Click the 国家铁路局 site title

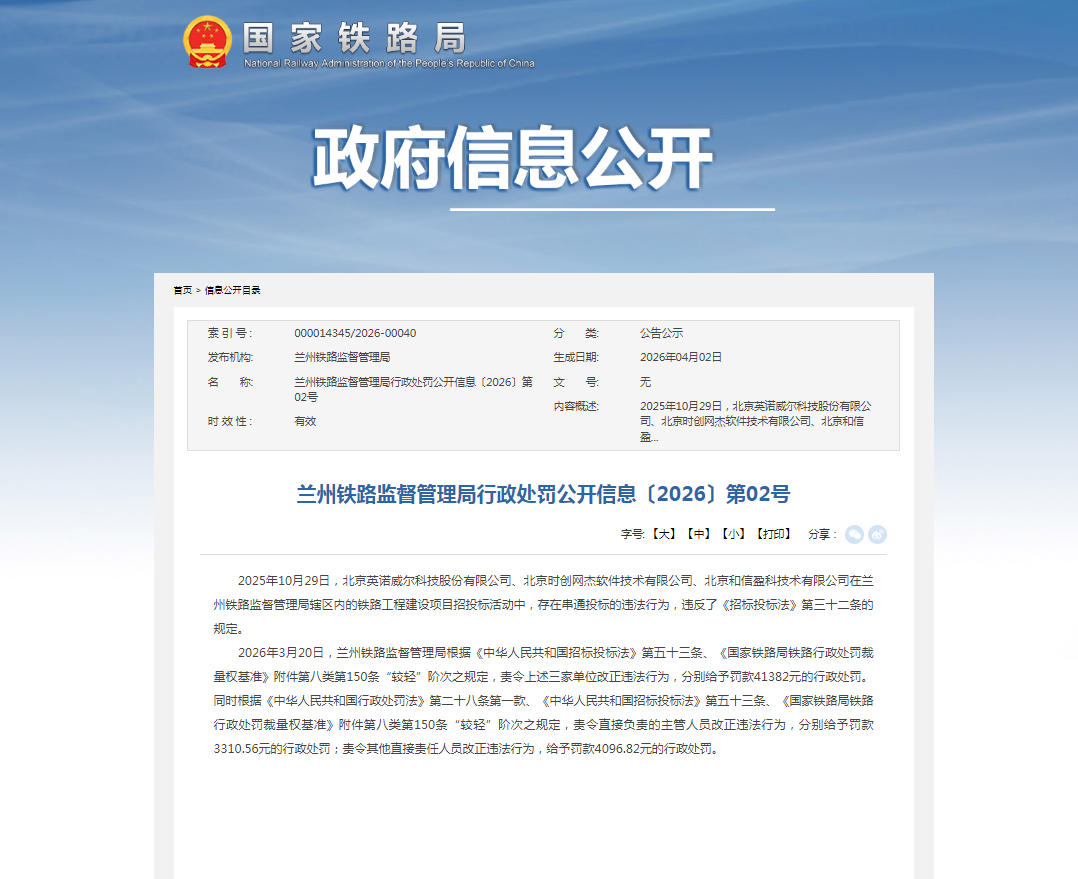pos(354,38)
